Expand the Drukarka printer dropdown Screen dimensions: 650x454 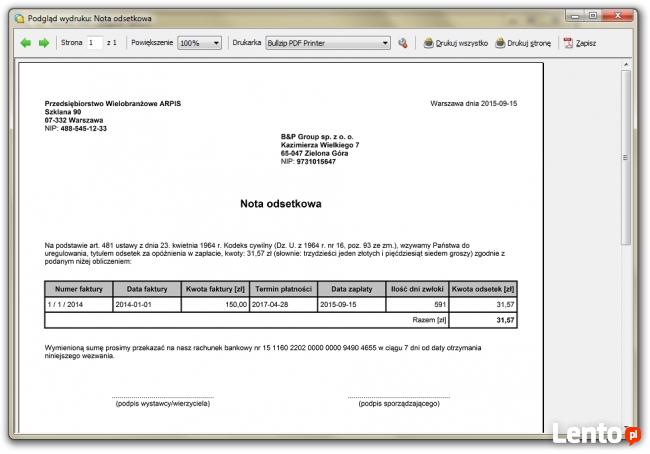tap(385, 43)
